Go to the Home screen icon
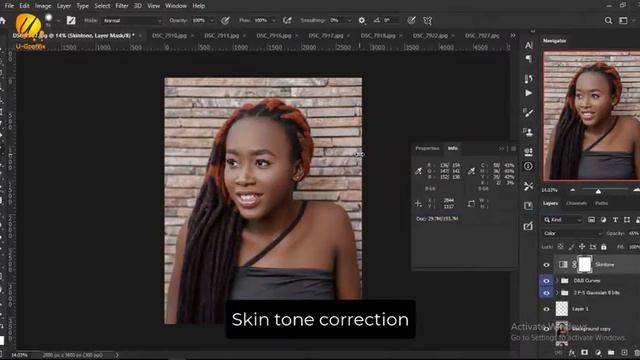This screenshot has width=640, height=360. (x=3, y=20)
